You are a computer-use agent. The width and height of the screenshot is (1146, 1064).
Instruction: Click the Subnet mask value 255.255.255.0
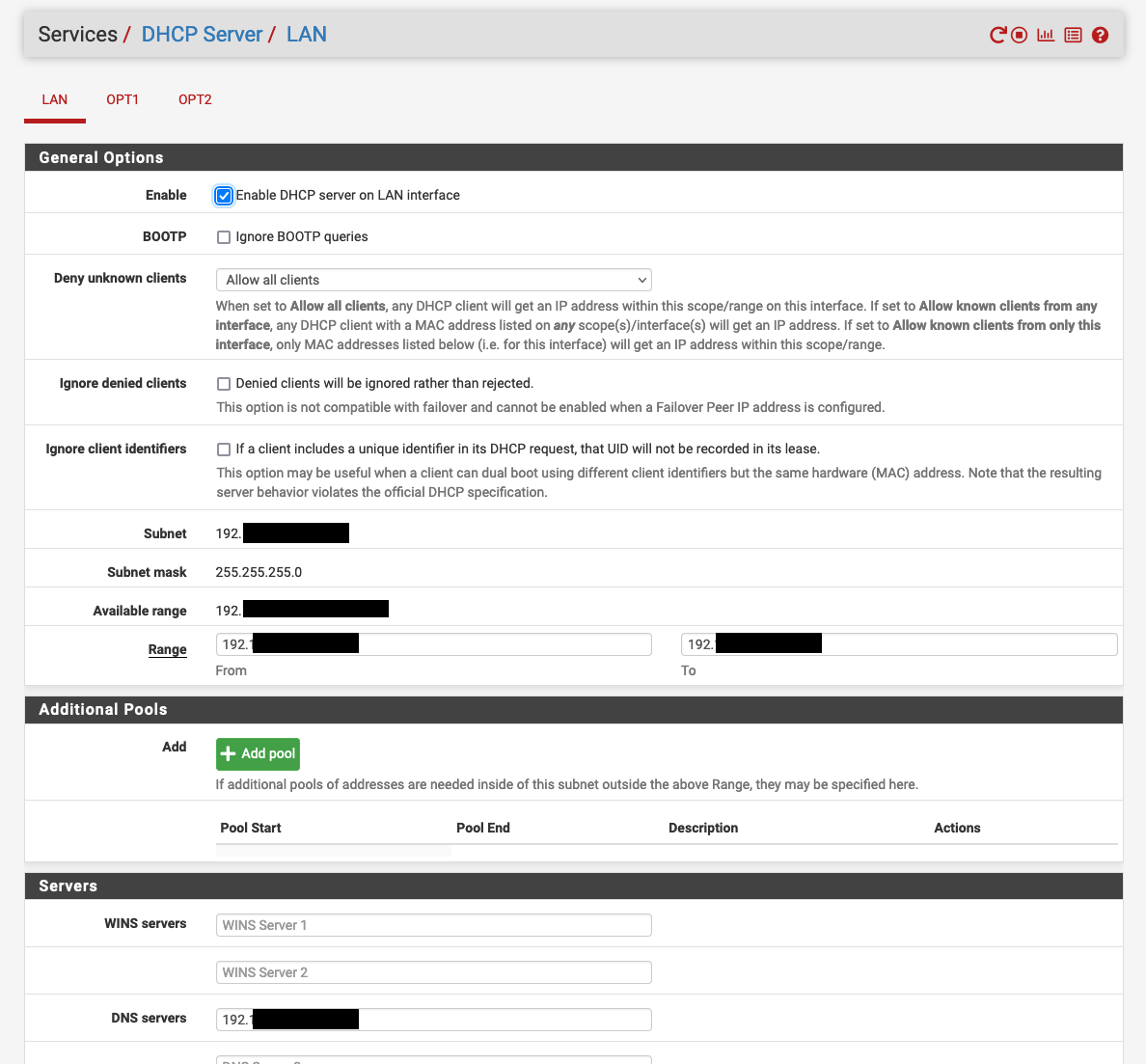click(x=259, y=572)
